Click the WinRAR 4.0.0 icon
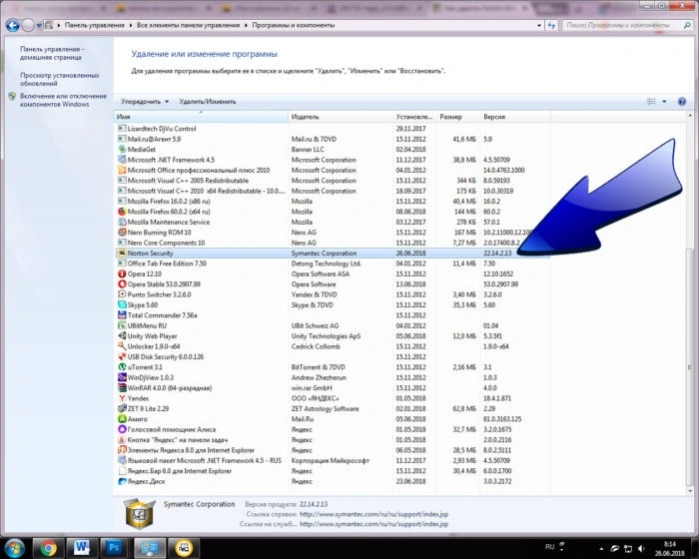The height and width of the screenshot is (559, 699). (122, 388)
